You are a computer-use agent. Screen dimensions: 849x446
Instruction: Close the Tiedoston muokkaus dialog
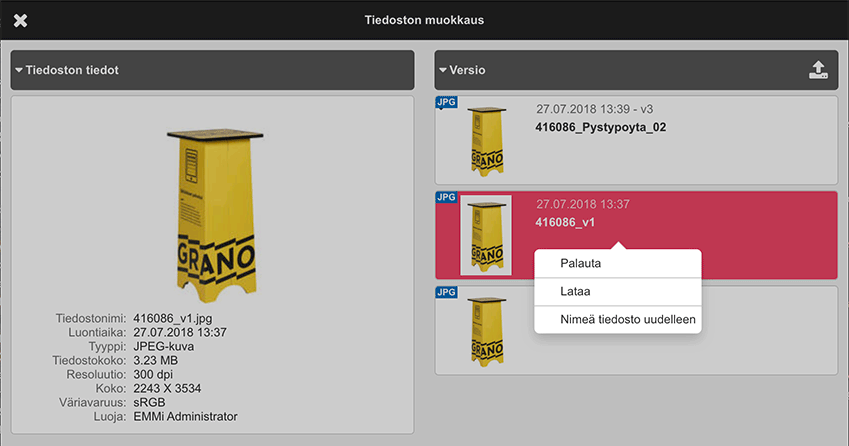coord(20,21)
